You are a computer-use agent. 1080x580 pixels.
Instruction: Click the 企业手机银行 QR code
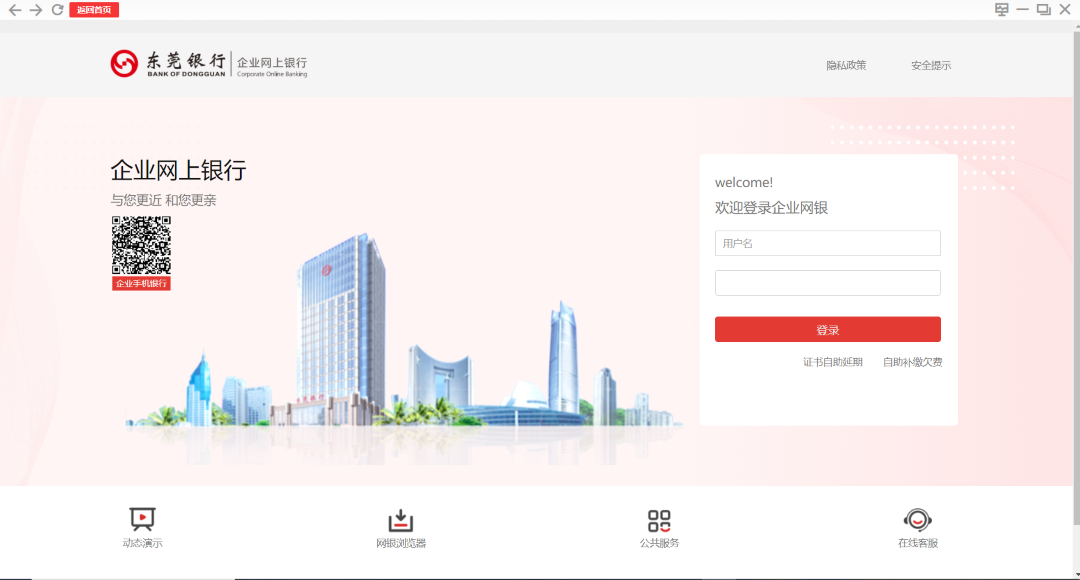coord(141,248)
